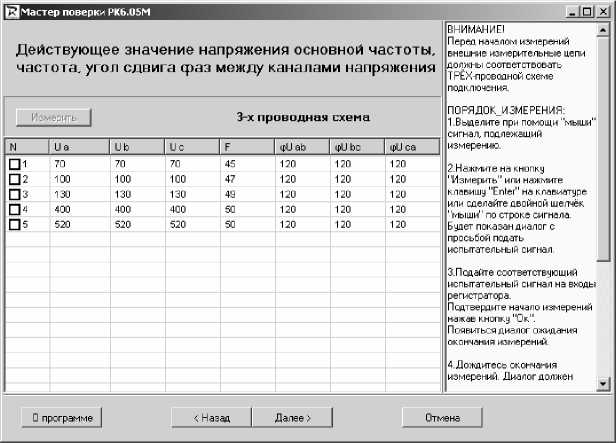This screenshot has width=616, height=443.
Task: Click the ВНИМАНИЕ! text in the help panel
Action: (x=476, y=29)
